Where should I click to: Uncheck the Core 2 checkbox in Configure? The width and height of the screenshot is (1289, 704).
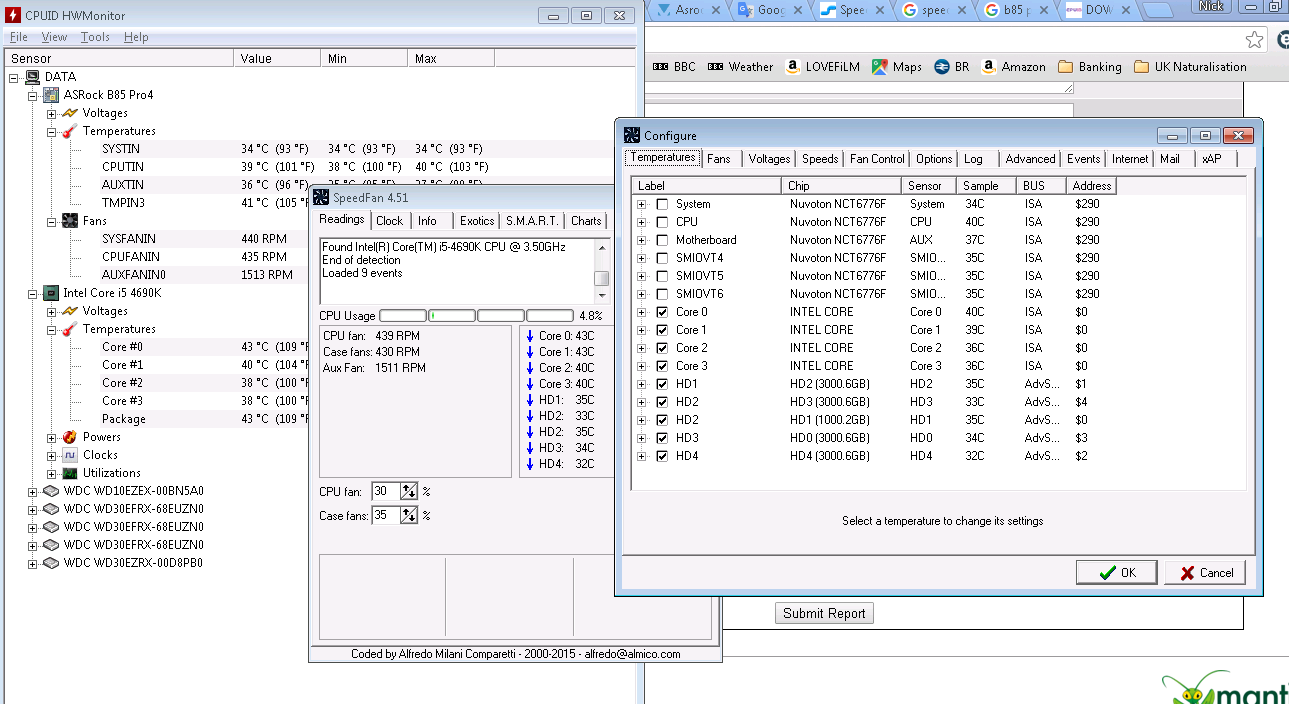(662, 348)
